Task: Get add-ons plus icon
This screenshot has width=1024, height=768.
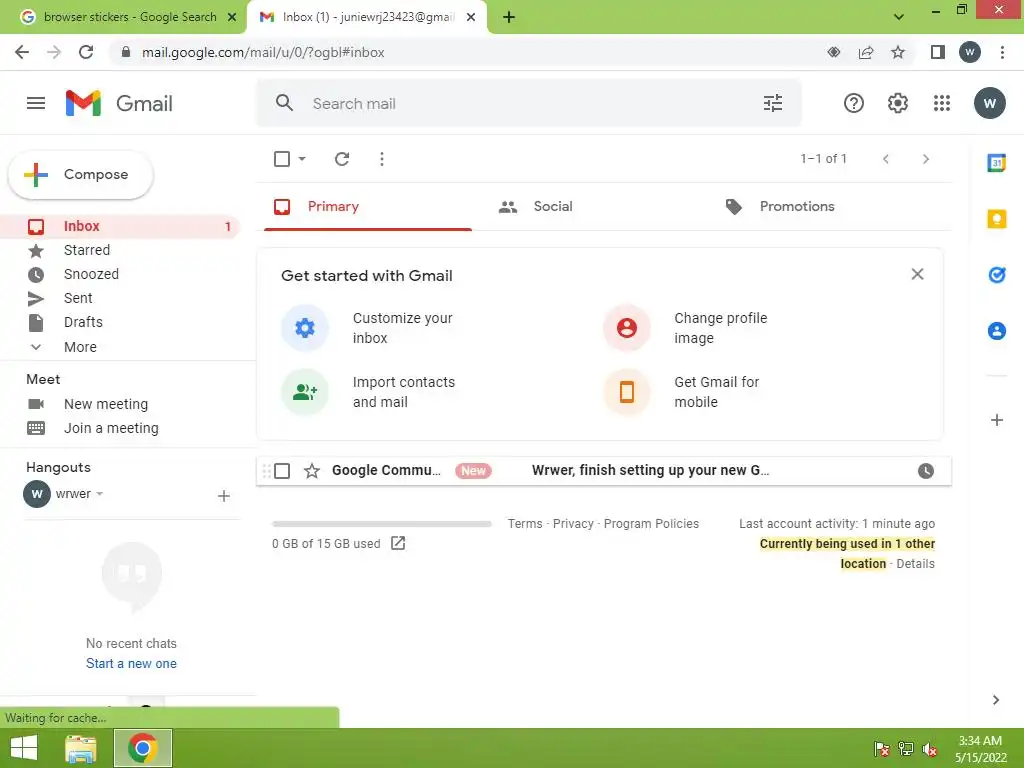Action: tap(997, 420)
